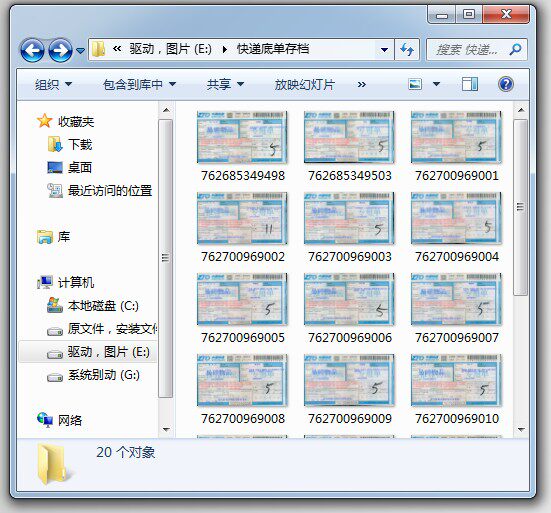Image resolution: width=551 pixels, height=513 pixels.
Task: Click the change view icon in toolbar
Action: coord(415,84)
